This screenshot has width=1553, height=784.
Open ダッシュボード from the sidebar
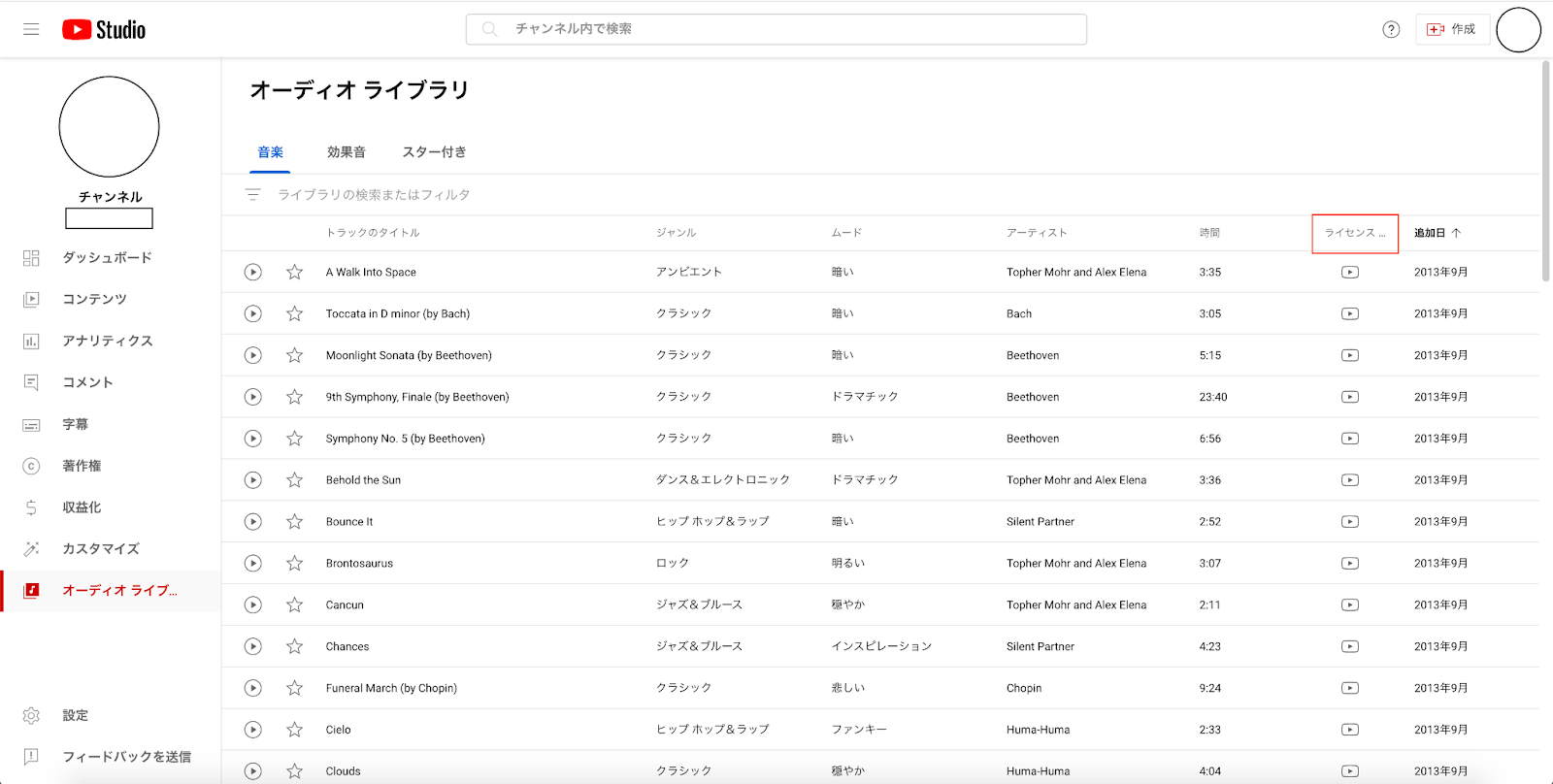(x=107, y=258)
